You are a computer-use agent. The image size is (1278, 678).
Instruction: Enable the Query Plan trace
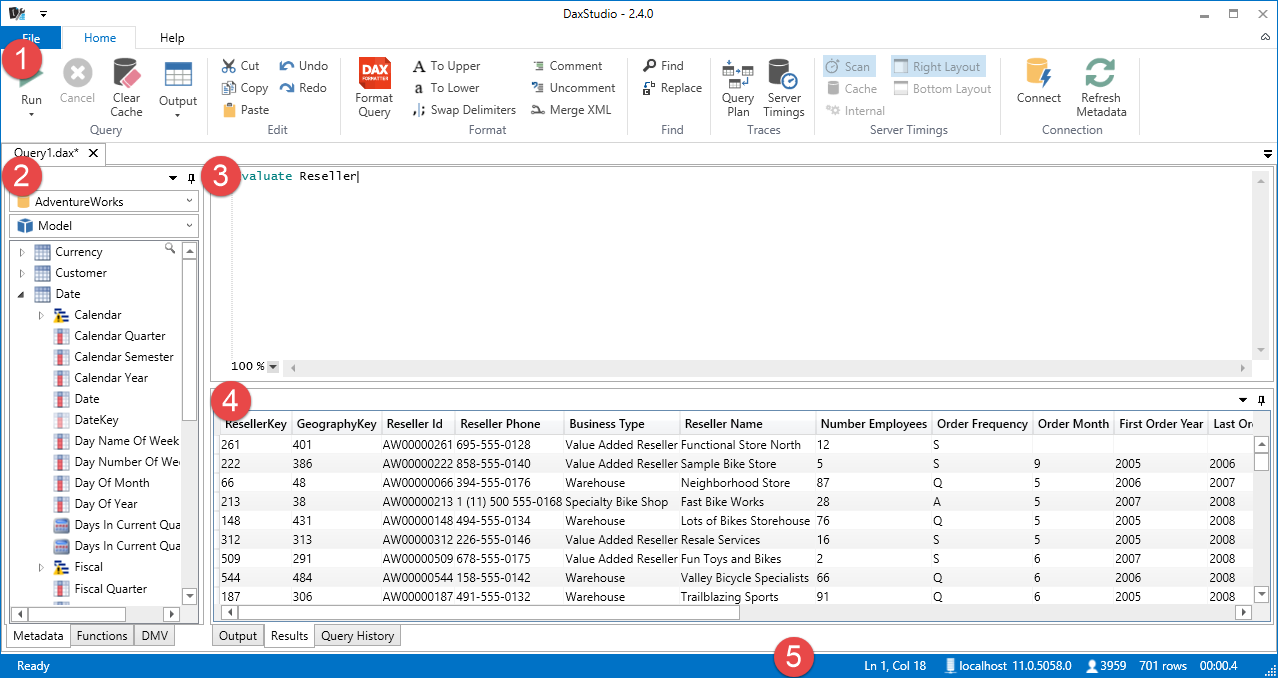(738, 89)
